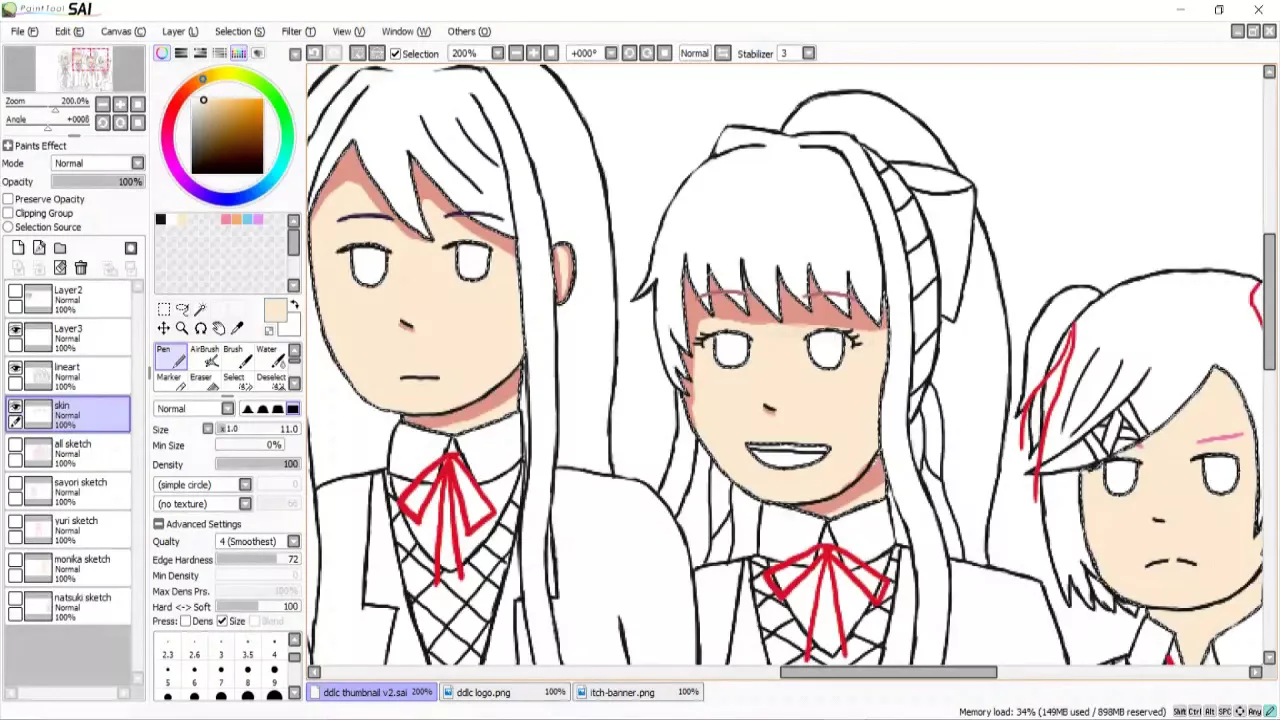Screen dimensions: 1280x720
Task: Activate the move layer tool
Action: click(164, 328)
